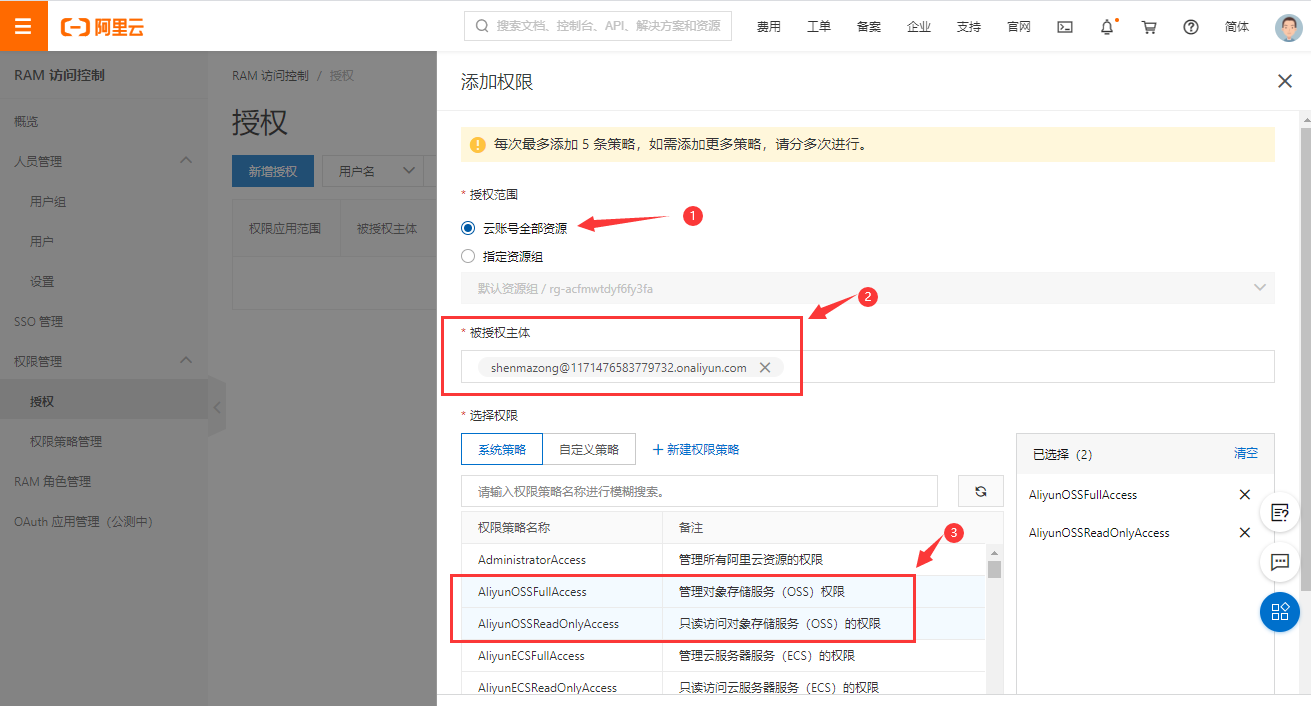
Task: Select the AliyunOSSReadOnlyAccess policy row
Action: coord(723,623)
